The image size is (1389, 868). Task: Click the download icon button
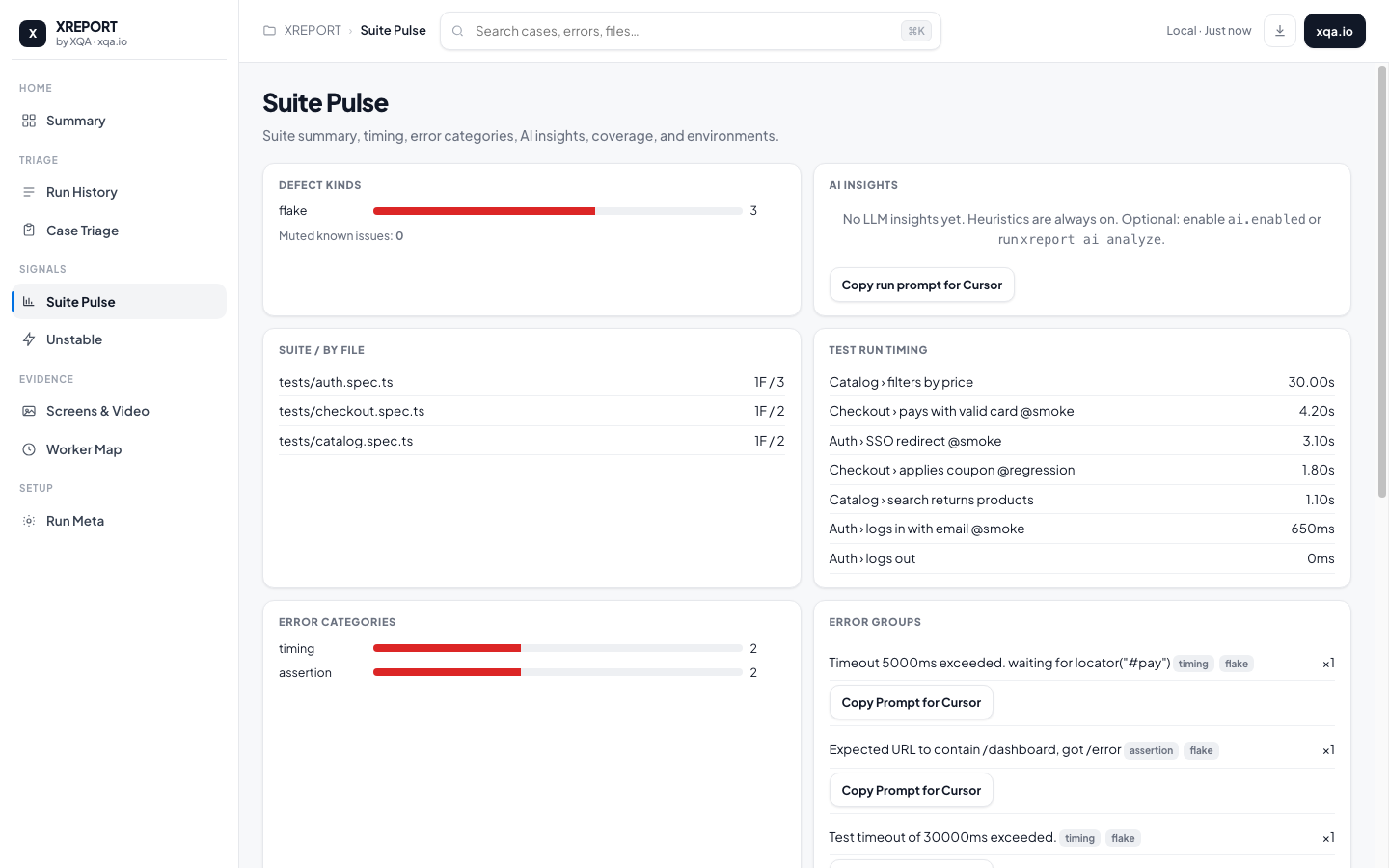coord(1280,31)
